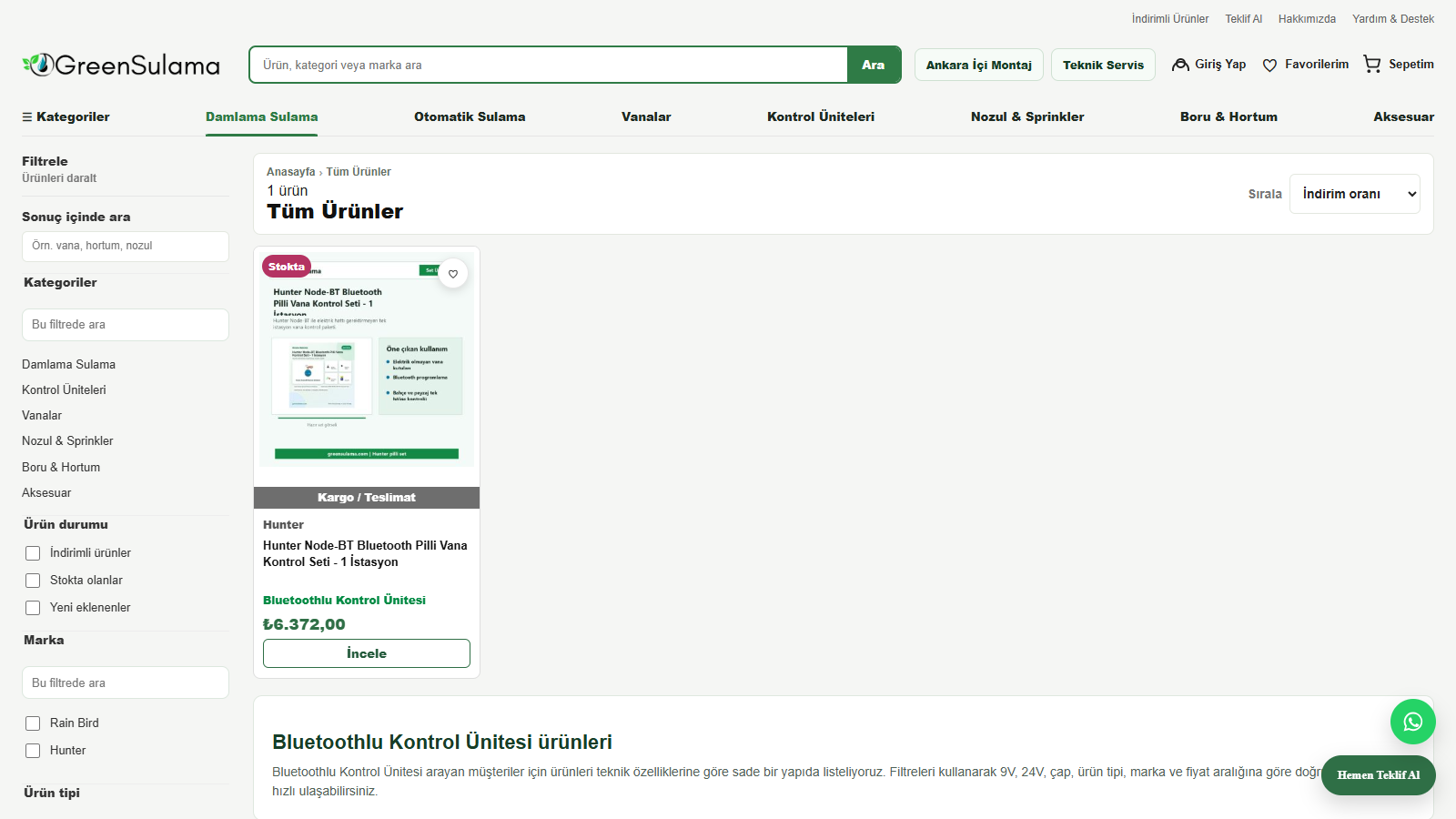The image size is (1456, 819).
Task: Open the Hunter Node-BT product image
Action: pos(367,361)
